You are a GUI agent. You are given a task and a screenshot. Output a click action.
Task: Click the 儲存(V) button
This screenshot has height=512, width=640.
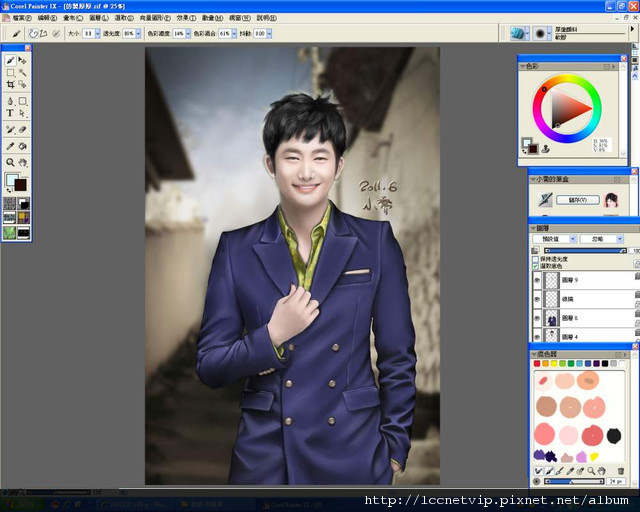click(x=578, y=200)
